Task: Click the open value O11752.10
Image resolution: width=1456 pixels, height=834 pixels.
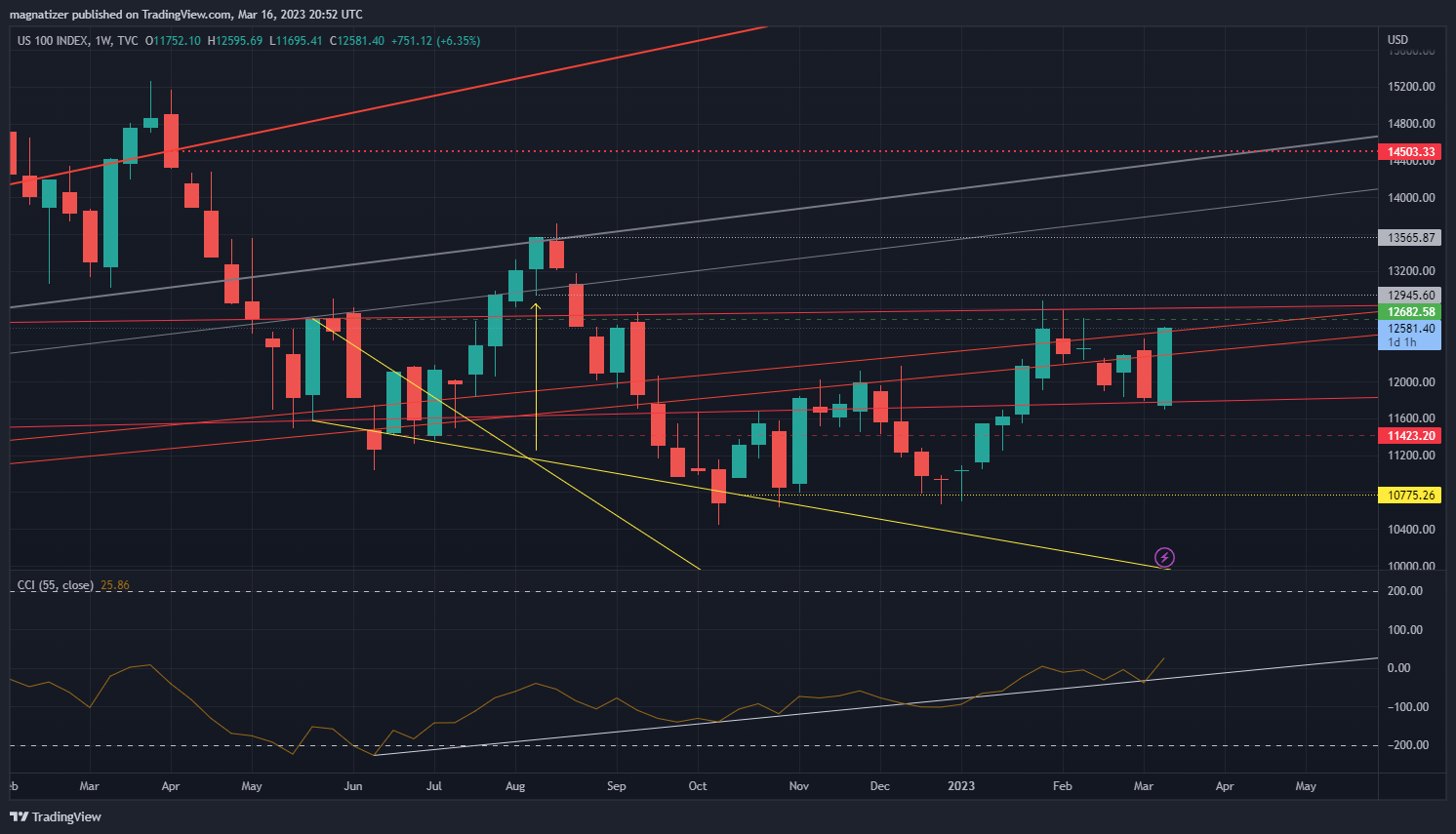Action: click(x=173, y=41)
